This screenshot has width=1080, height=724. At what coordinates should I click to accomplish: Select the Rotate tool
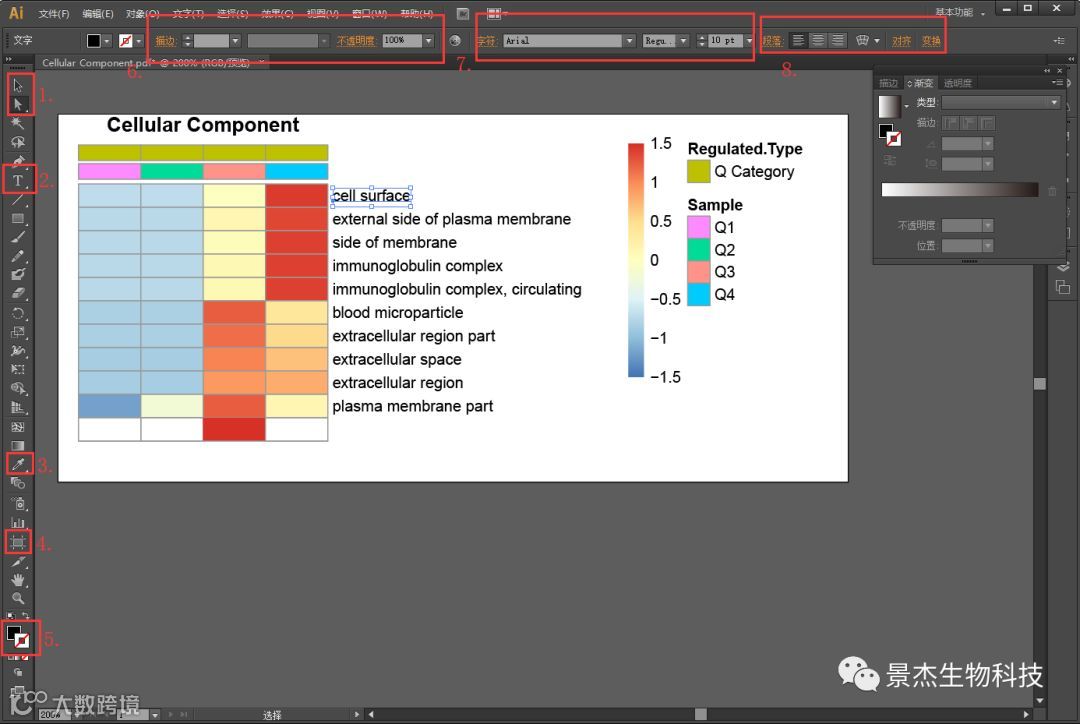coord(18,313)
